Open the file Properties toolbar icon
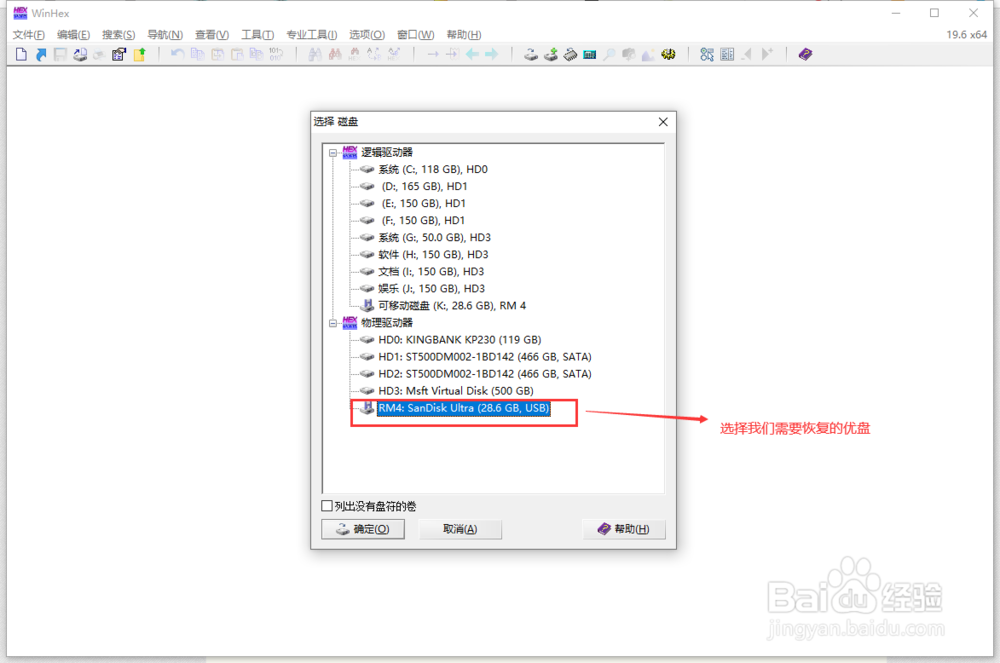 pyautogui.click(x=119, y=54)
